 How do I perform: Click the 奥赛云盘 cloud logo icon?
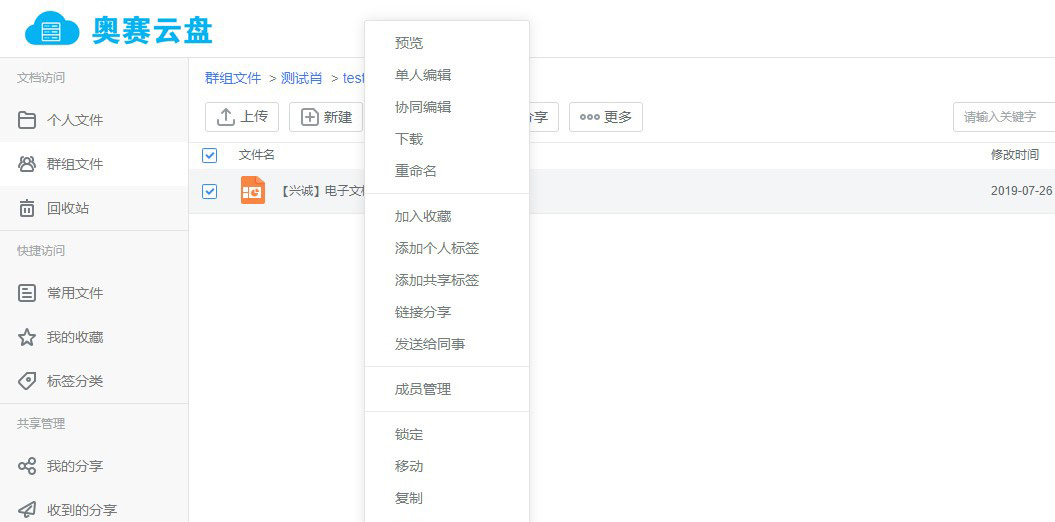[52, 29]
